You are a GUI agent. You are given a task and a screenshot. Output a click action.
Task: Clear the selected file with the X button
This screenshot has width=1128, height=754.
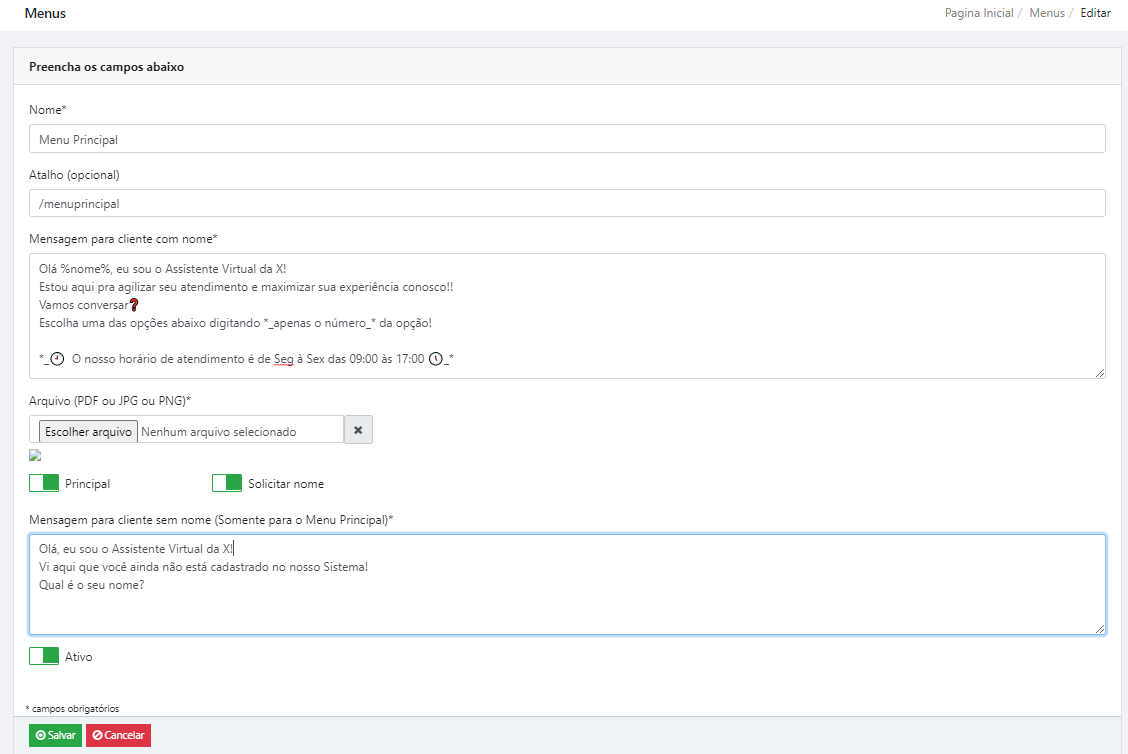(x=358, y=430)
